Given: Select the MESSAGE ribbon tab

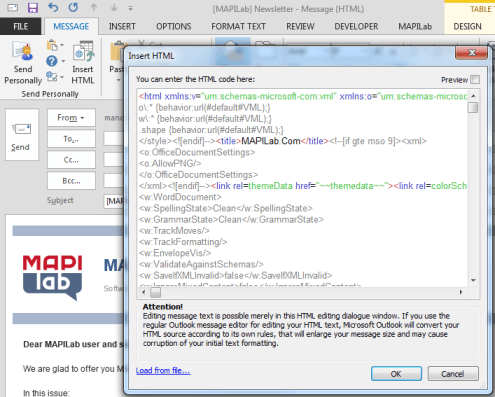Looking at the screenshot, I should [x=71, y=26].
